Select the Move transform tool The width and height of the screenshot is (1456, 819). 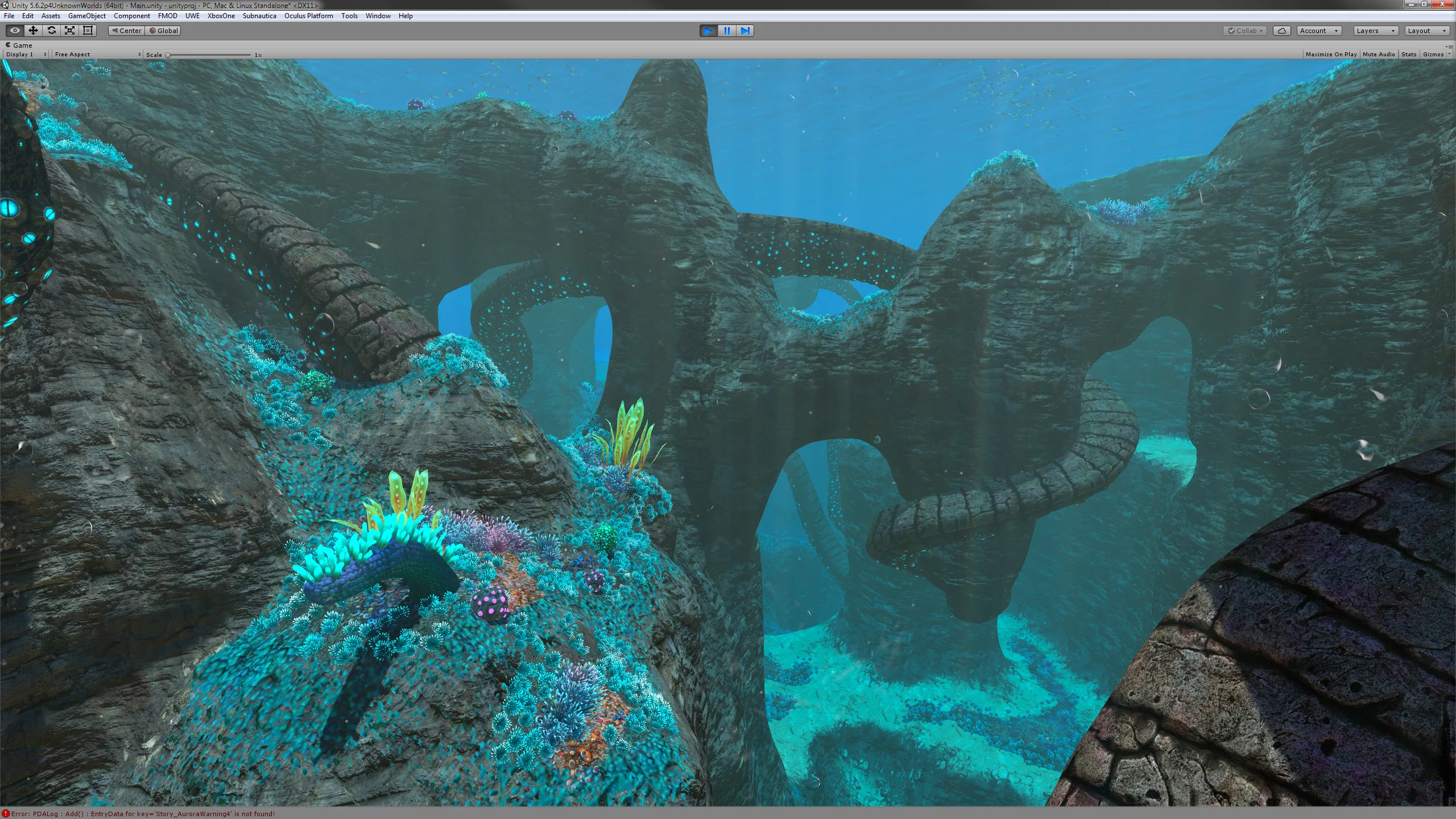pos(33,31)
